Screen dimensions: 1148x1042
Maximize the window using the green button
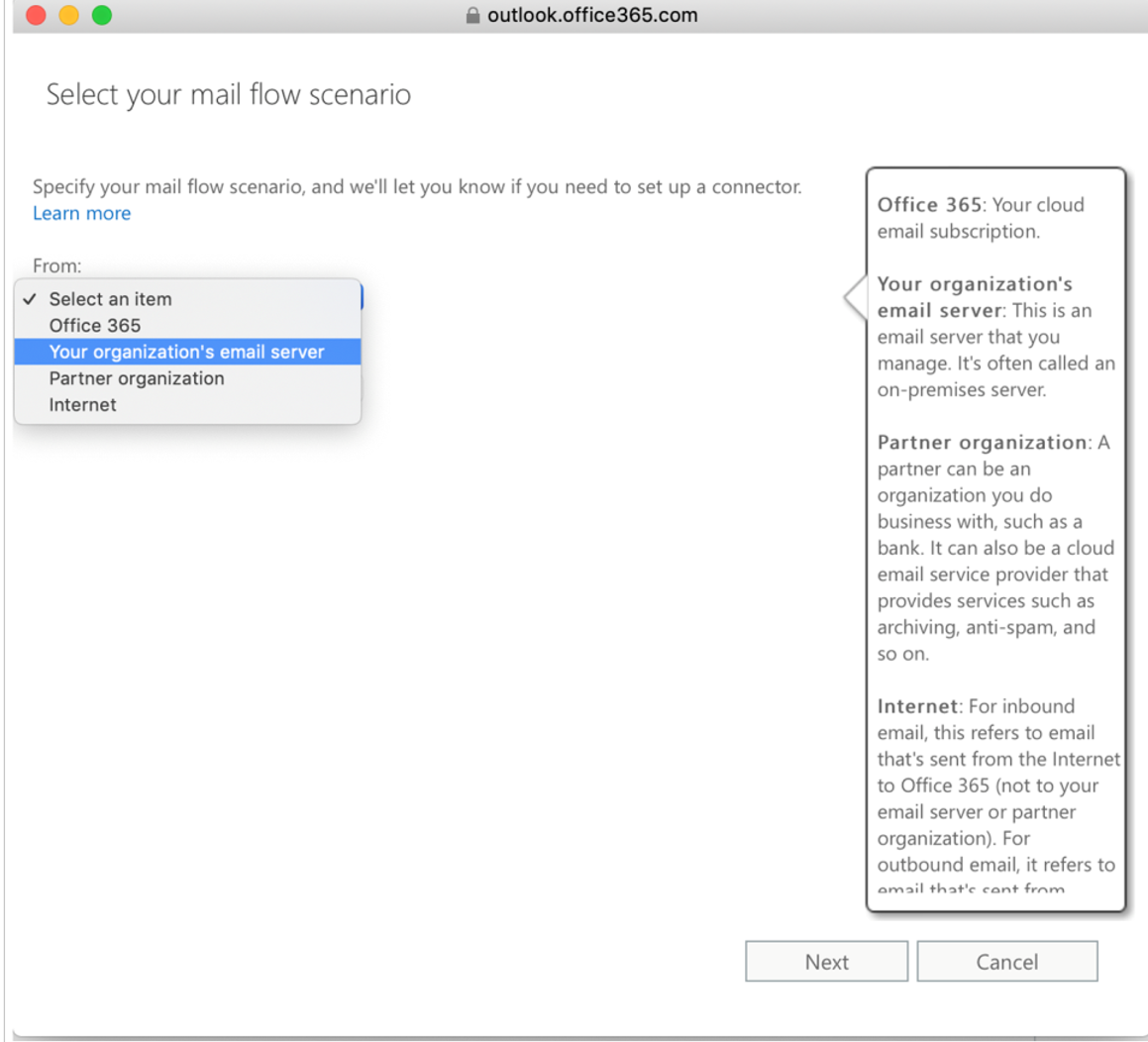point(102,15)
